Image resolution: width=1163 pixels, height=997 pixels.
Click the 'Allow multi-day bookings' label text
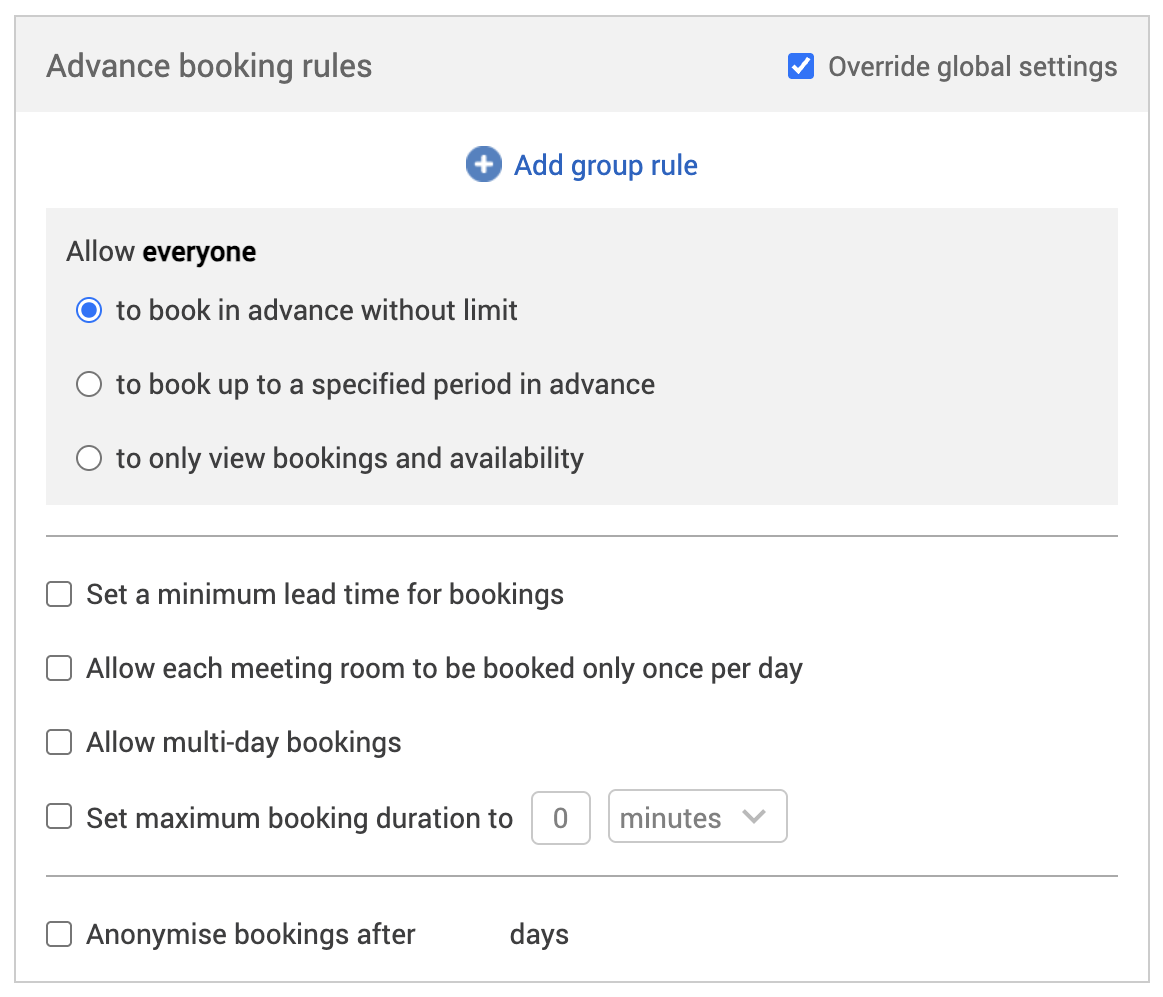point(243,743)
